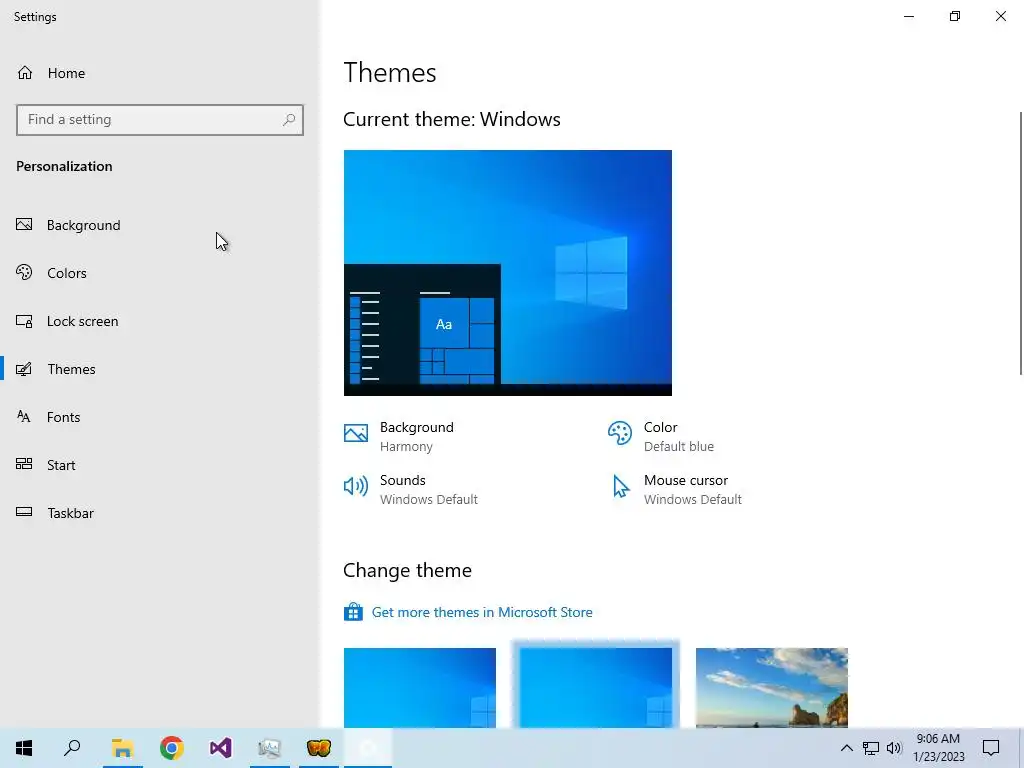The width and height of the screenshot is (1024, 768).
Task: Open the Fonts settings page
Action: point(160,417)
